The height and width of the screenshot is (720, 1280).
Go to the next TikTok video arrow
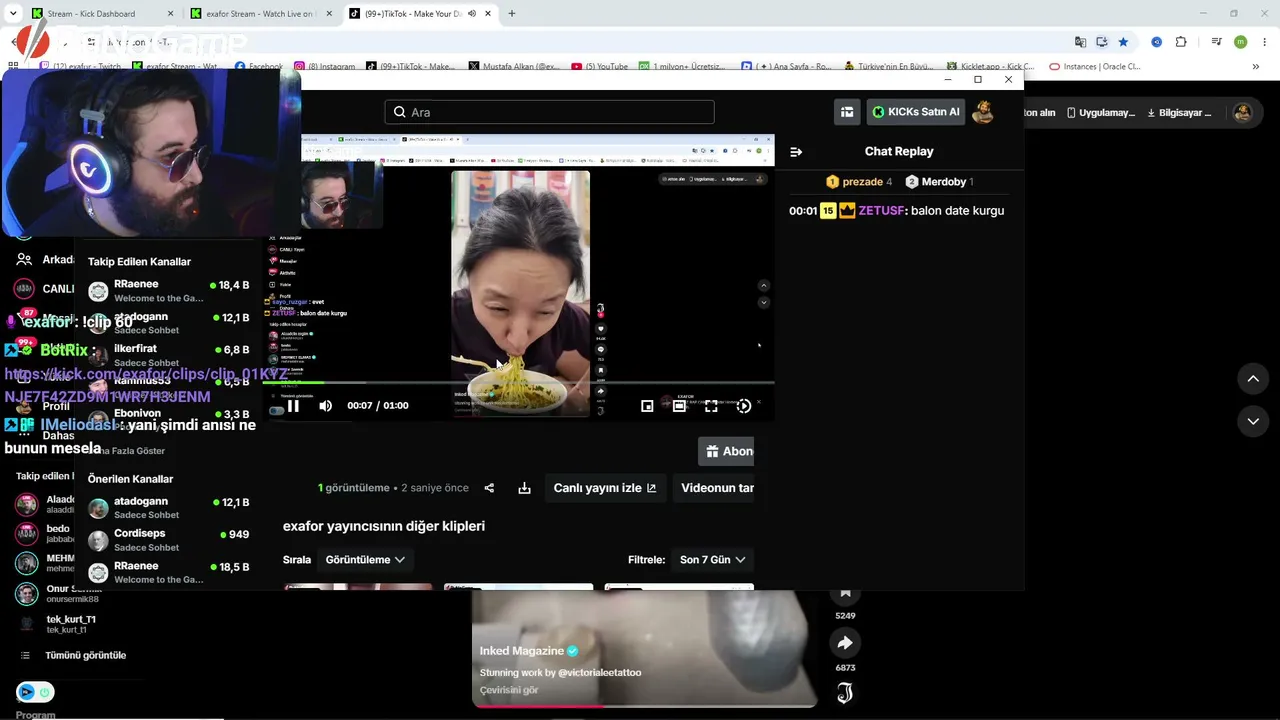point(1253,421)
